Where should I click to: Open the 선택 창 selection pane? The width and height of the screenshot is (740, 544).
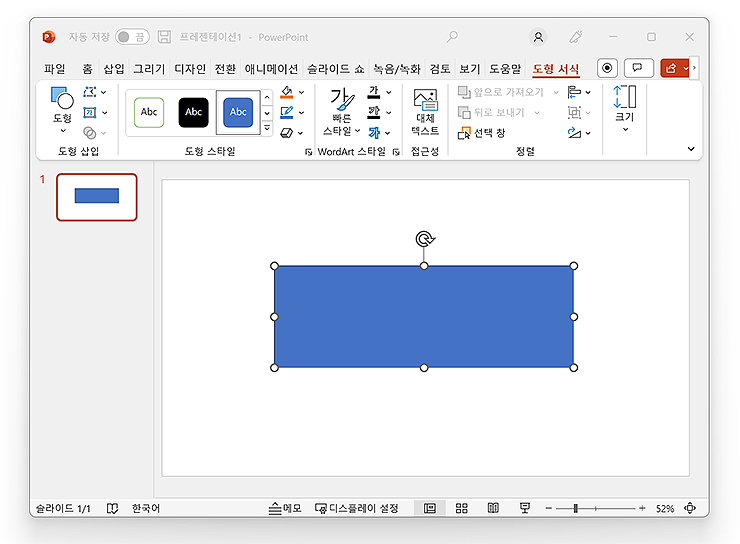[x=481, y=133]
